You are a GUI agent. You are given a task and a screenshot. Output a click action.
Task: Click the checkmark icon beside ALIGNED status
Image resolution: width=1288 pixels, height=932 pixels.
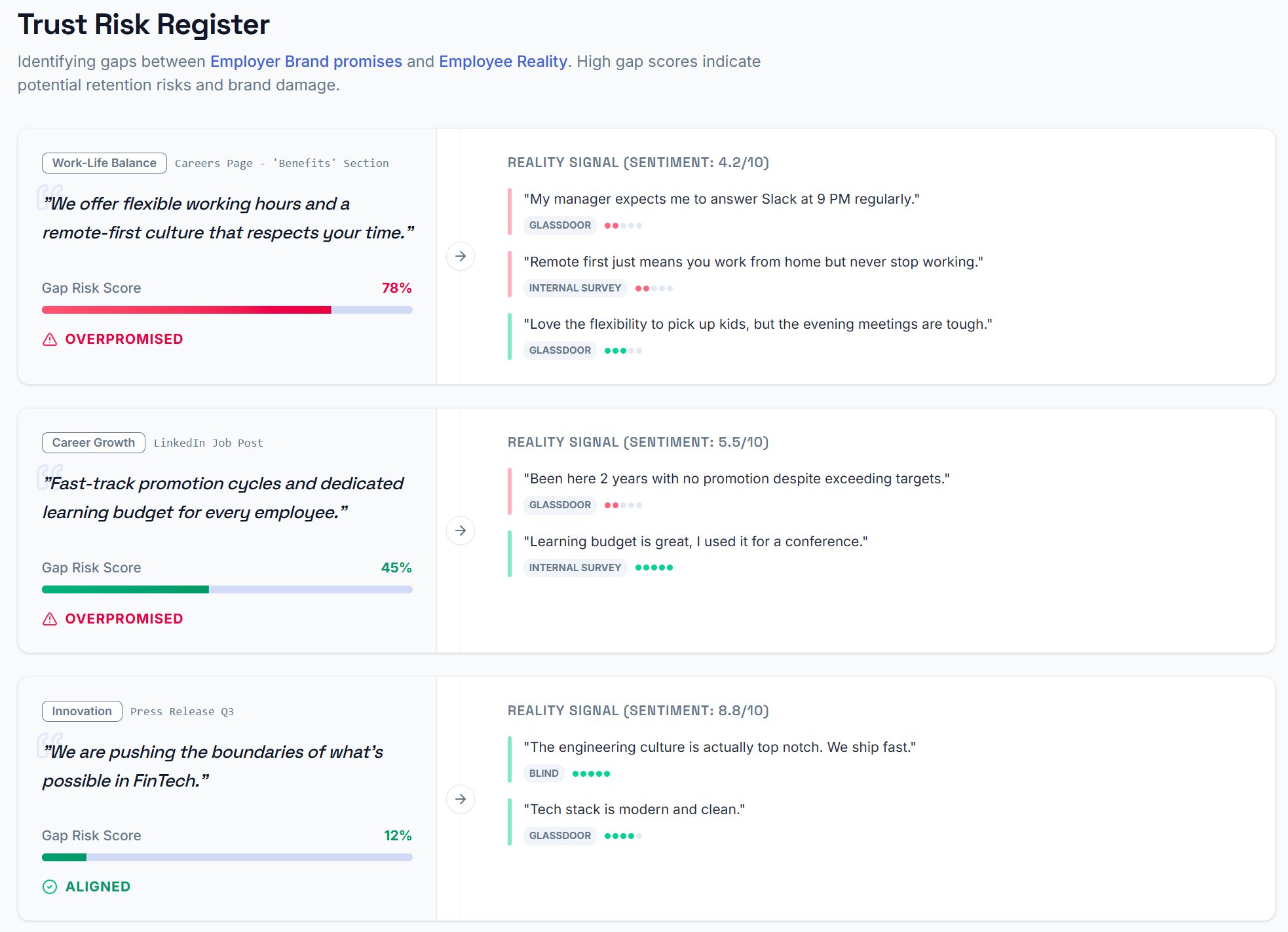tap(50, 887)
